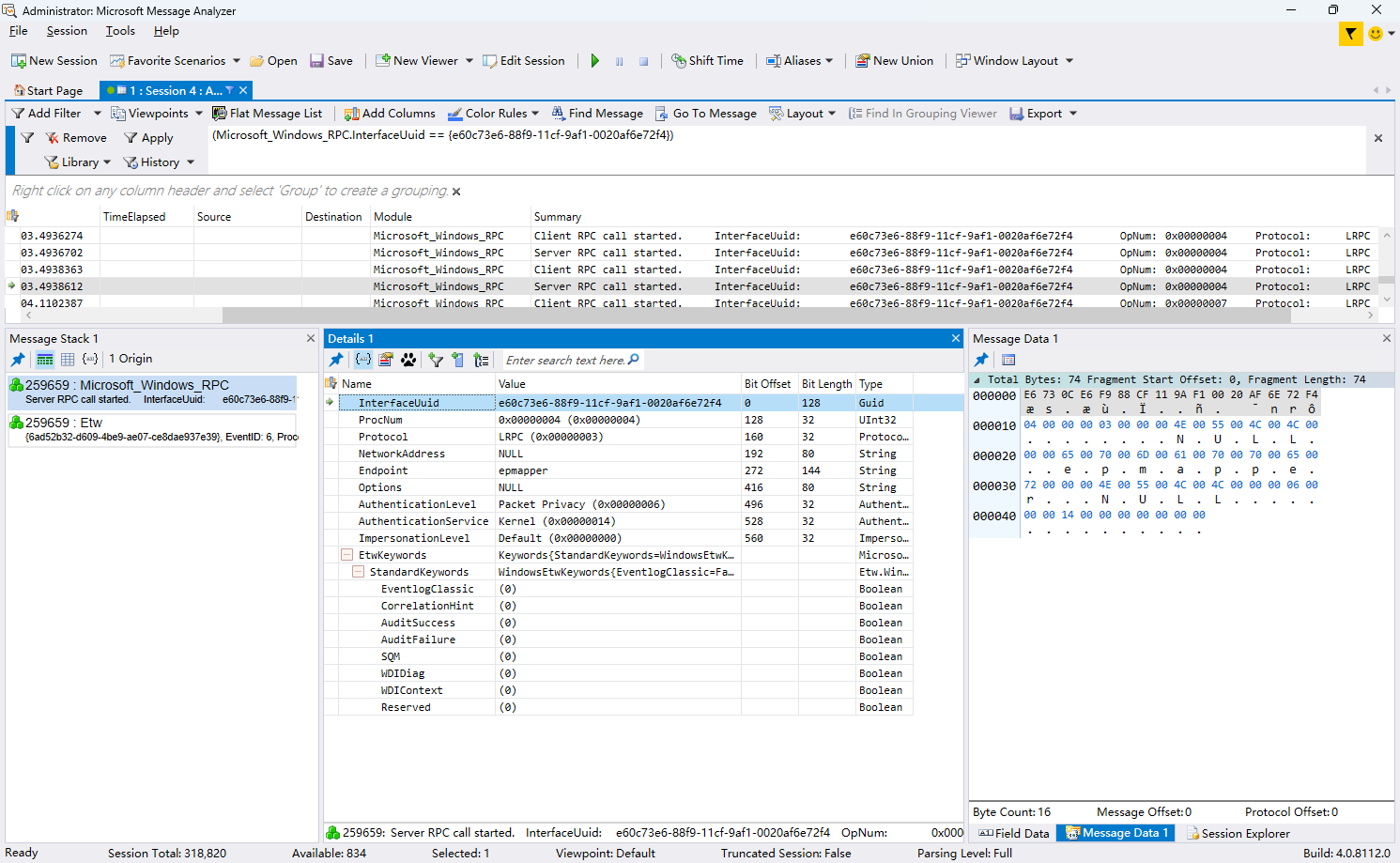Click the Details grid column chooser icon
The height and width of the screenshot is (863, 1400).
point(331,383)
